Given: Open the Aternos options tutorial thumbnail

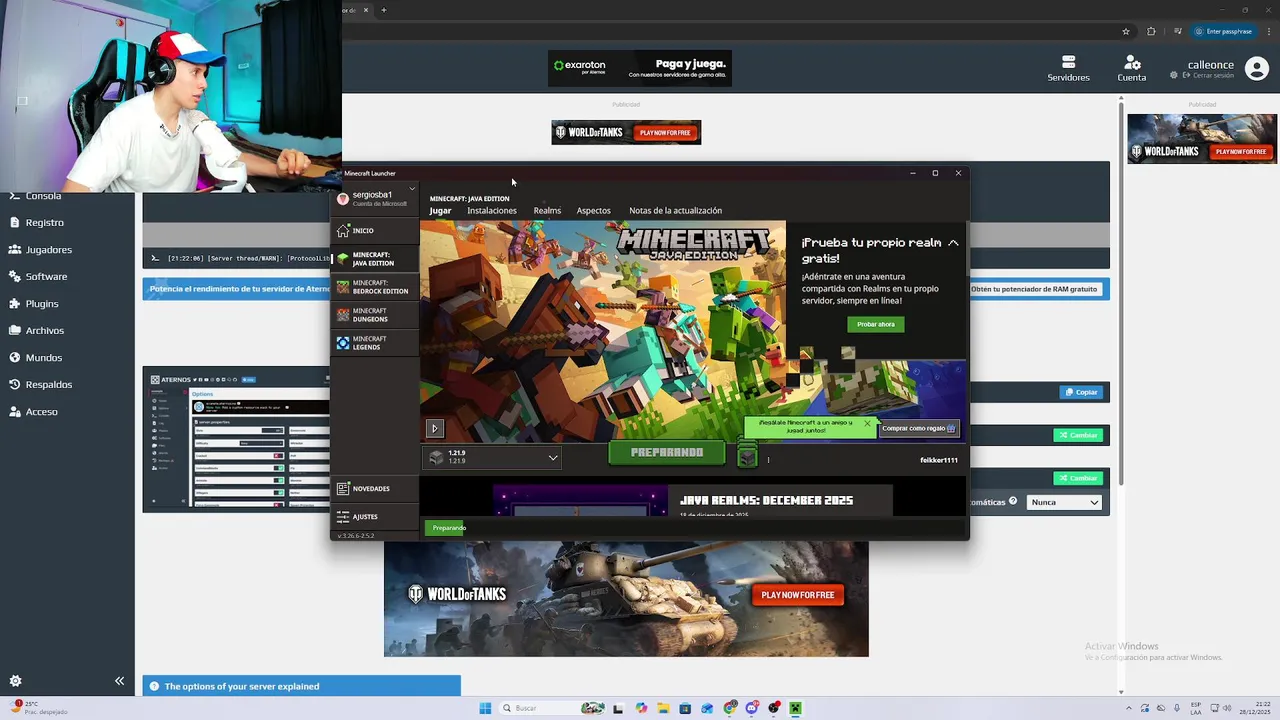Looking at the screenshot, I should point(236,440).
